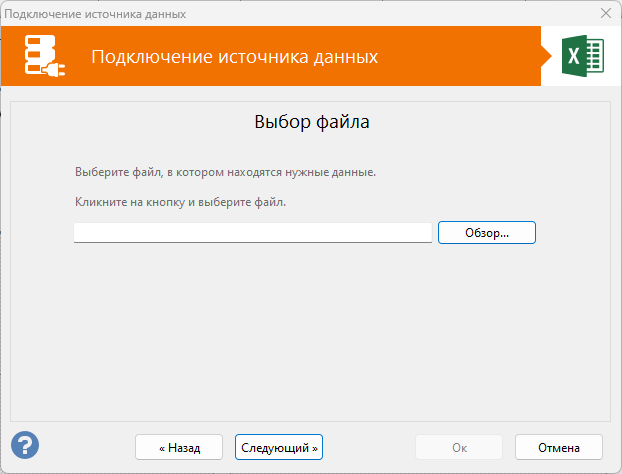Open file browser with Обзор button

487,232
